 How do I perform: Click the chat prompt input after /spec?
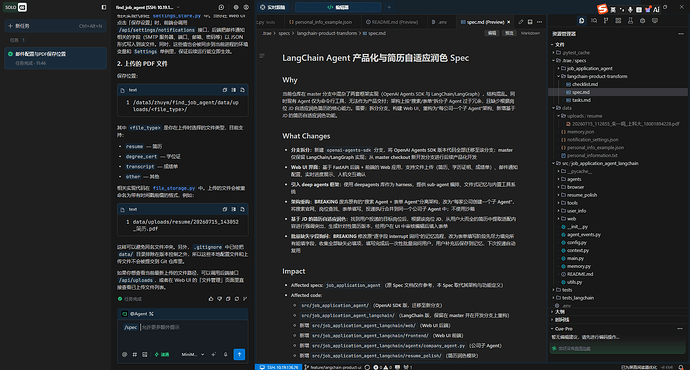tap(192, 327)
